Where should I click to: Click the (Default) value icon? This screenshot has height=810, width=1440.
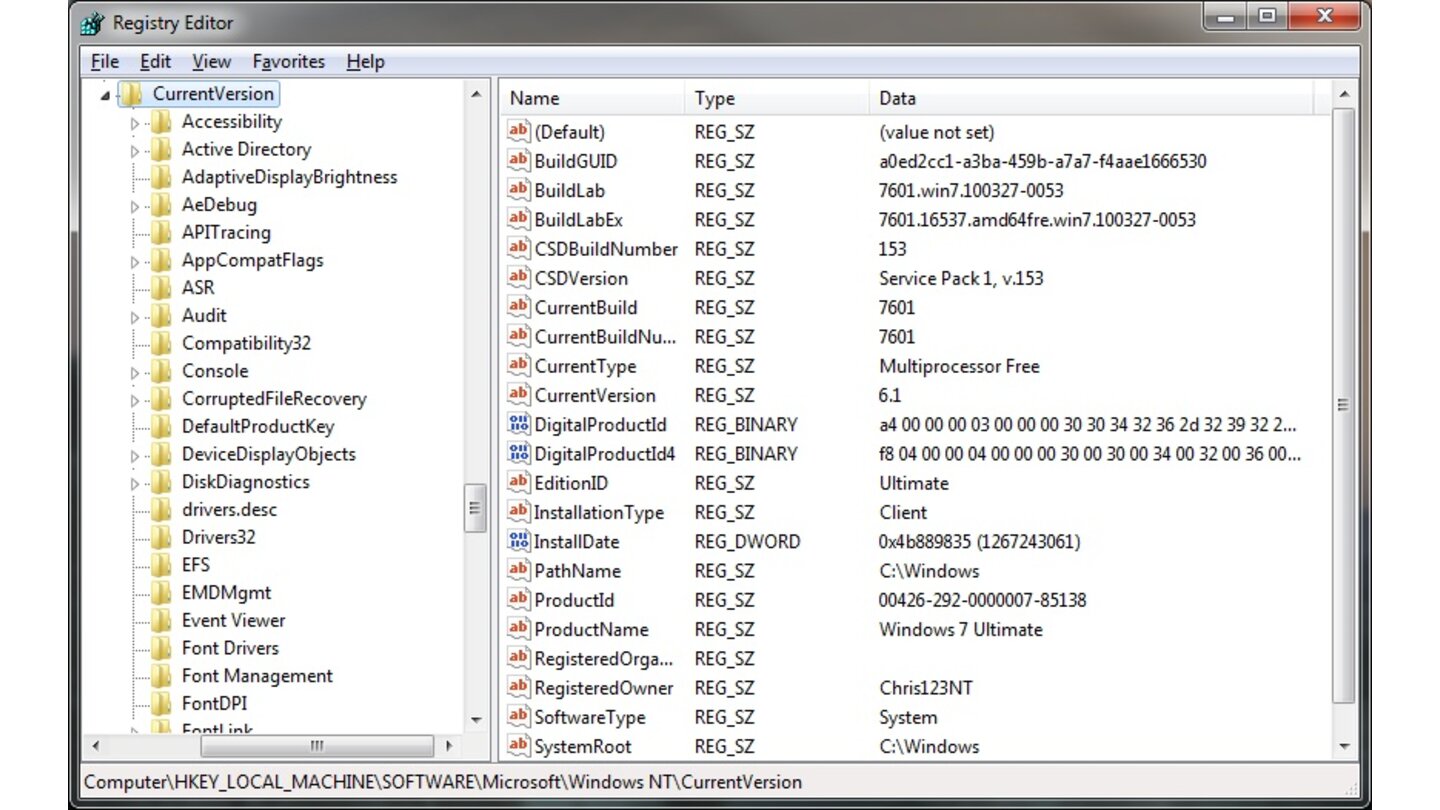518,131
